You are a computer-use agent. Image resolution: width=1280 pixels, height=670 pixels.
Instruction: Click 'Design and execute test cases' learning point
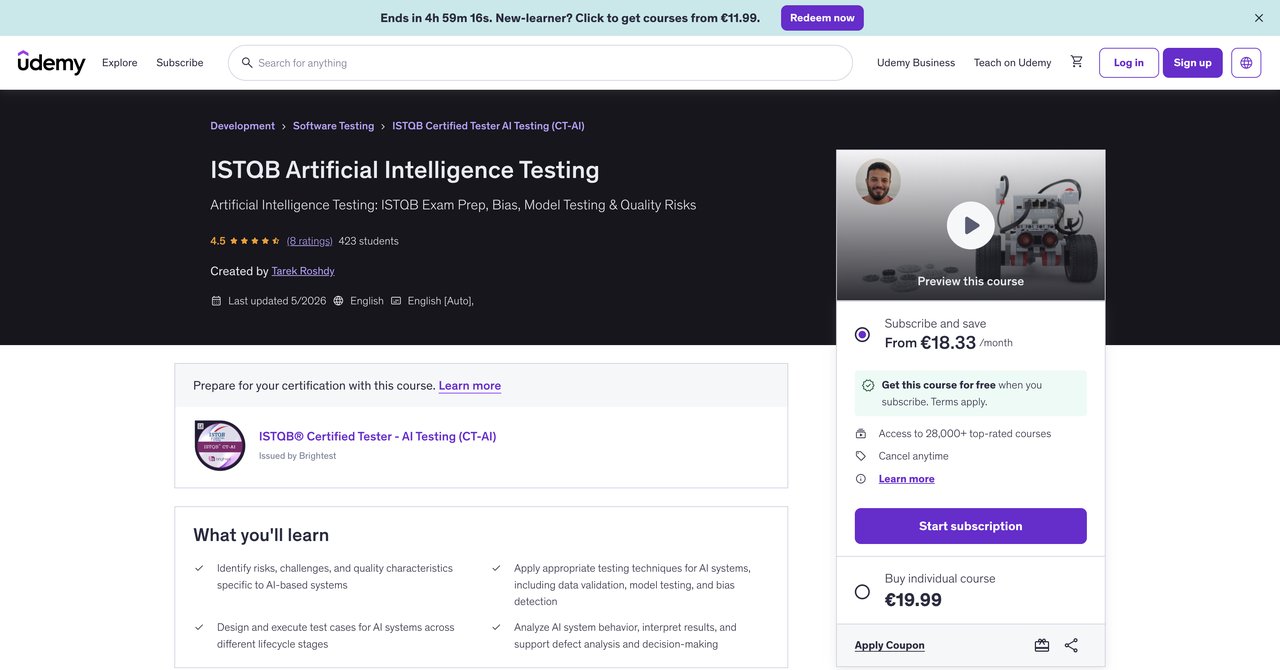click(x=336, y=636)
